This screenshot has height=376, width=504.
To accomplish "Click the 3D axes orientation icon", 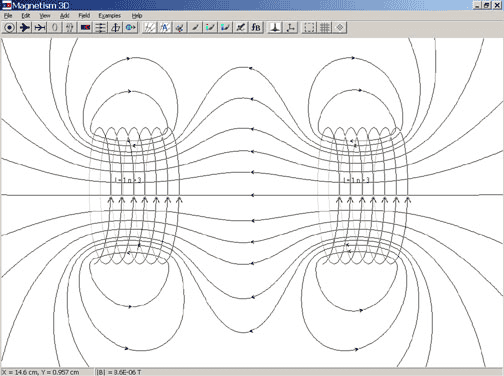I will 290,28.
